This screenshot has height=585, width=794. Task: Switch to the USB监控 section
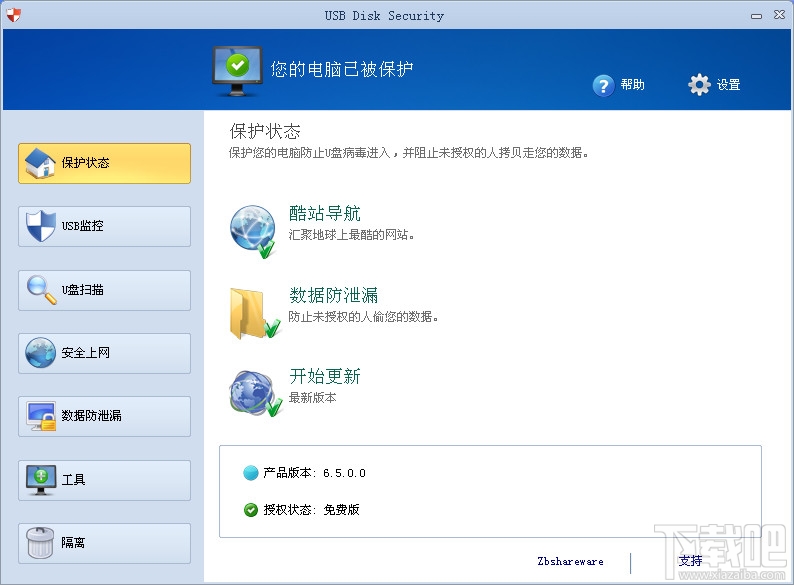tap(104, 226)
